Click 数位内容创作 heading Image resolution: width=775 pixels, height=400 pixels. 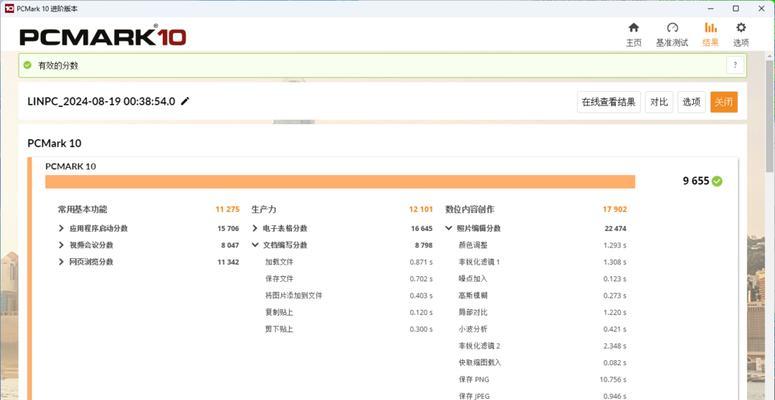point(470,209)
